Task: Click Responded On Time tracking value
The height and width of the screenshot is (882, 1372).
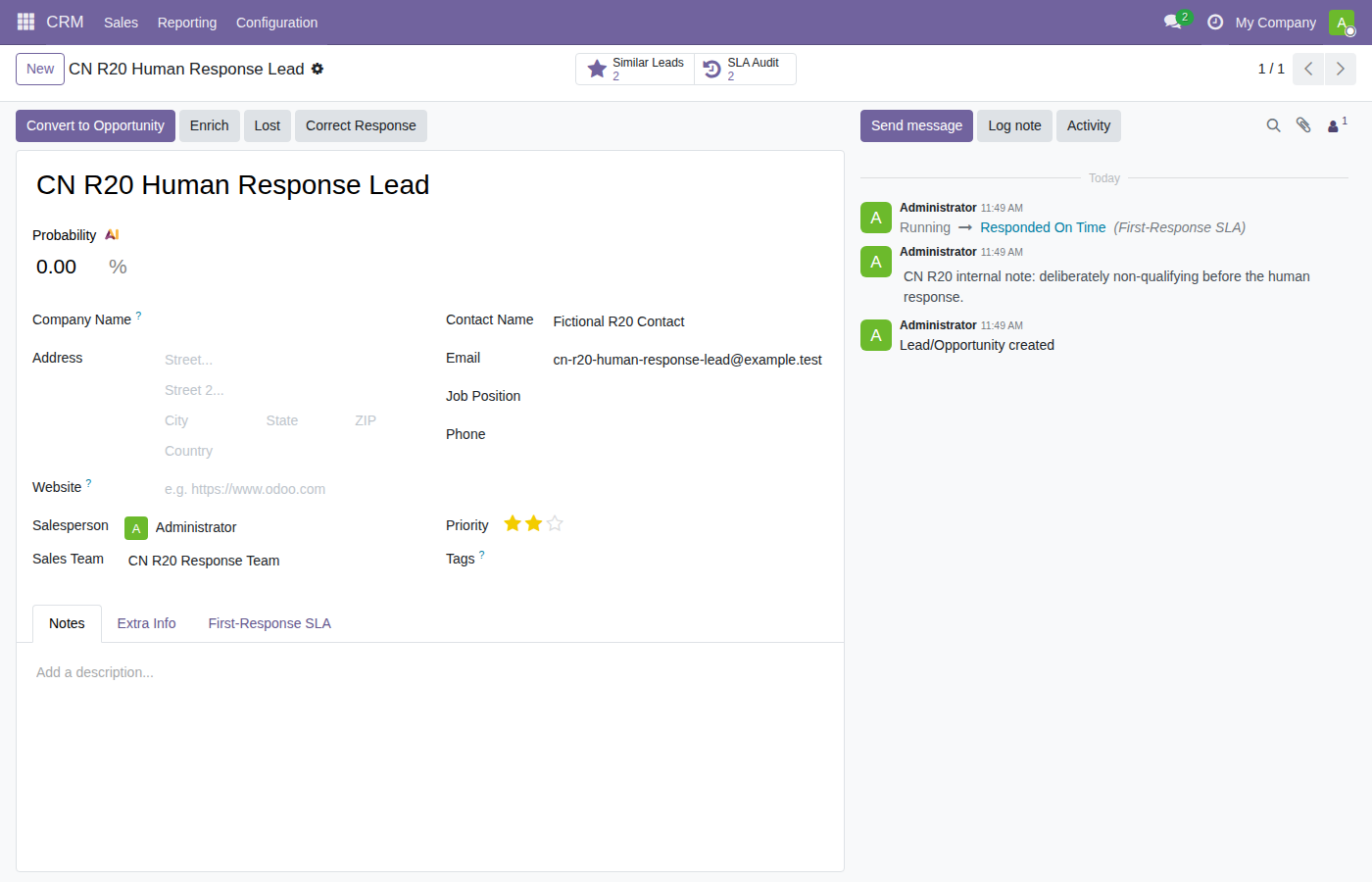Action: click(1043, 227)
